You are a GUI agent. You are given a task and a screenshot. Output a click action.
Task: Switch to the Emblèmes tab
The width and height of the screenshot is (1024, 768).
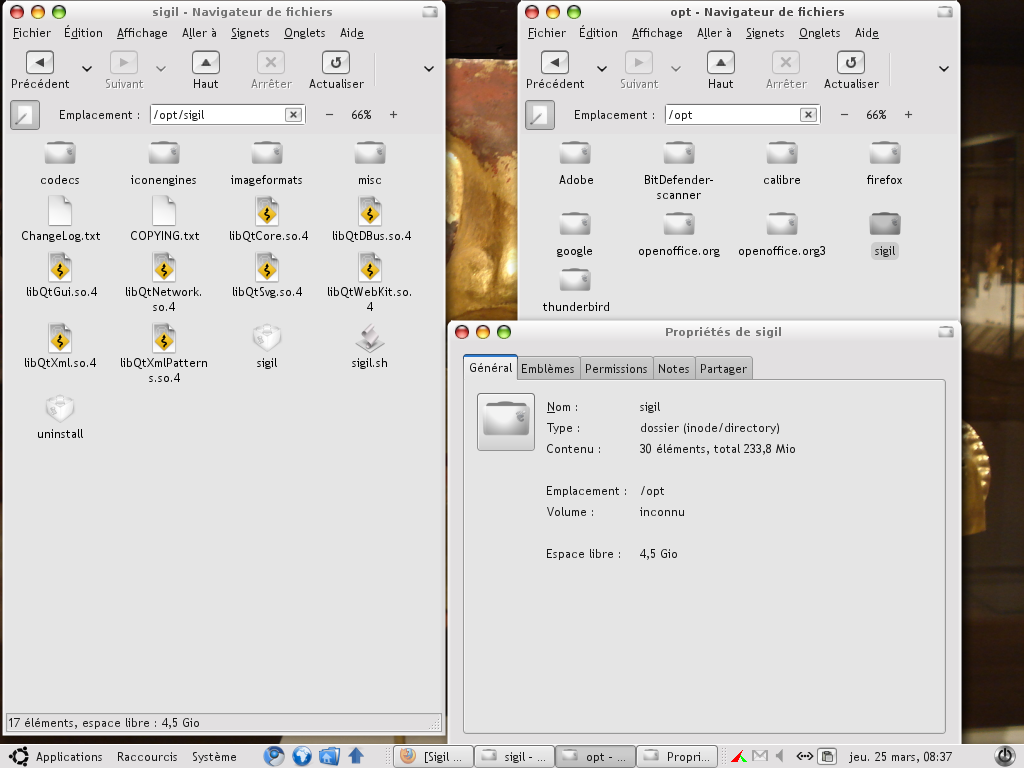(x=548, y=368)
